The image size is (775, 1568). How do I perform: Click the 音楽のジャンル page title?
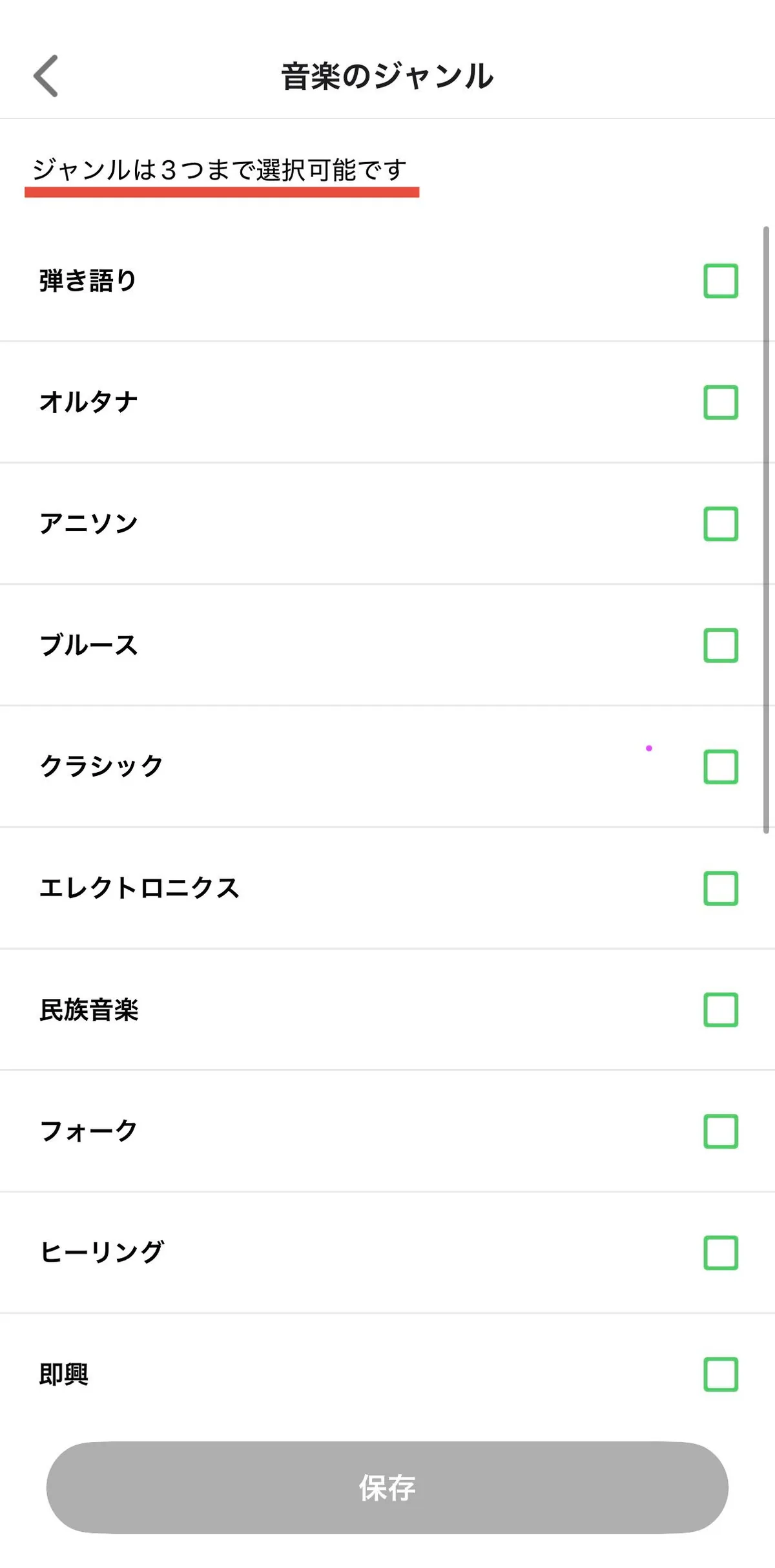tap(387, 76)
